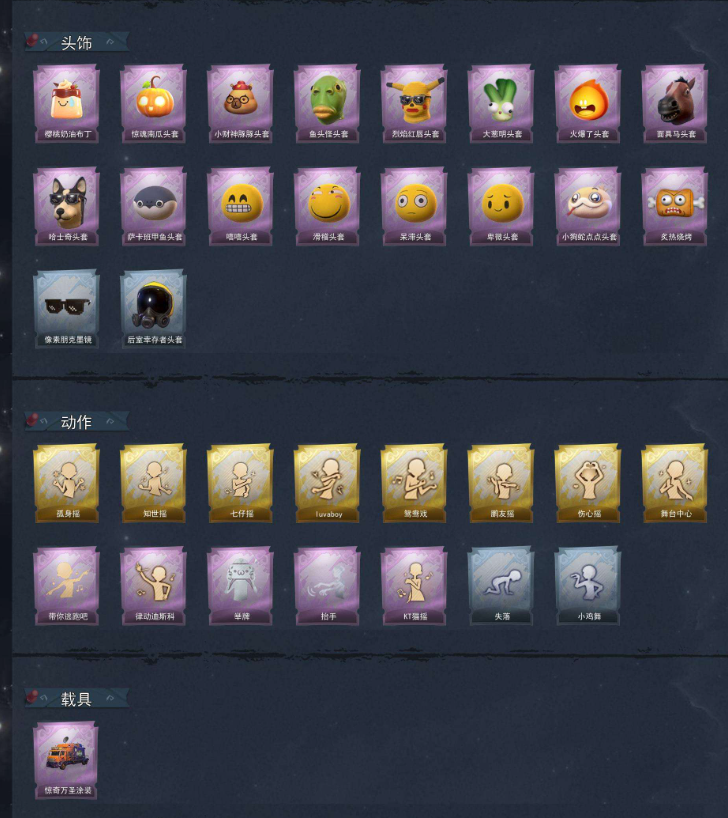Pick the crawling 失落 emote
The height and width of the screenshot is (818, 728).
coord(501,585)
